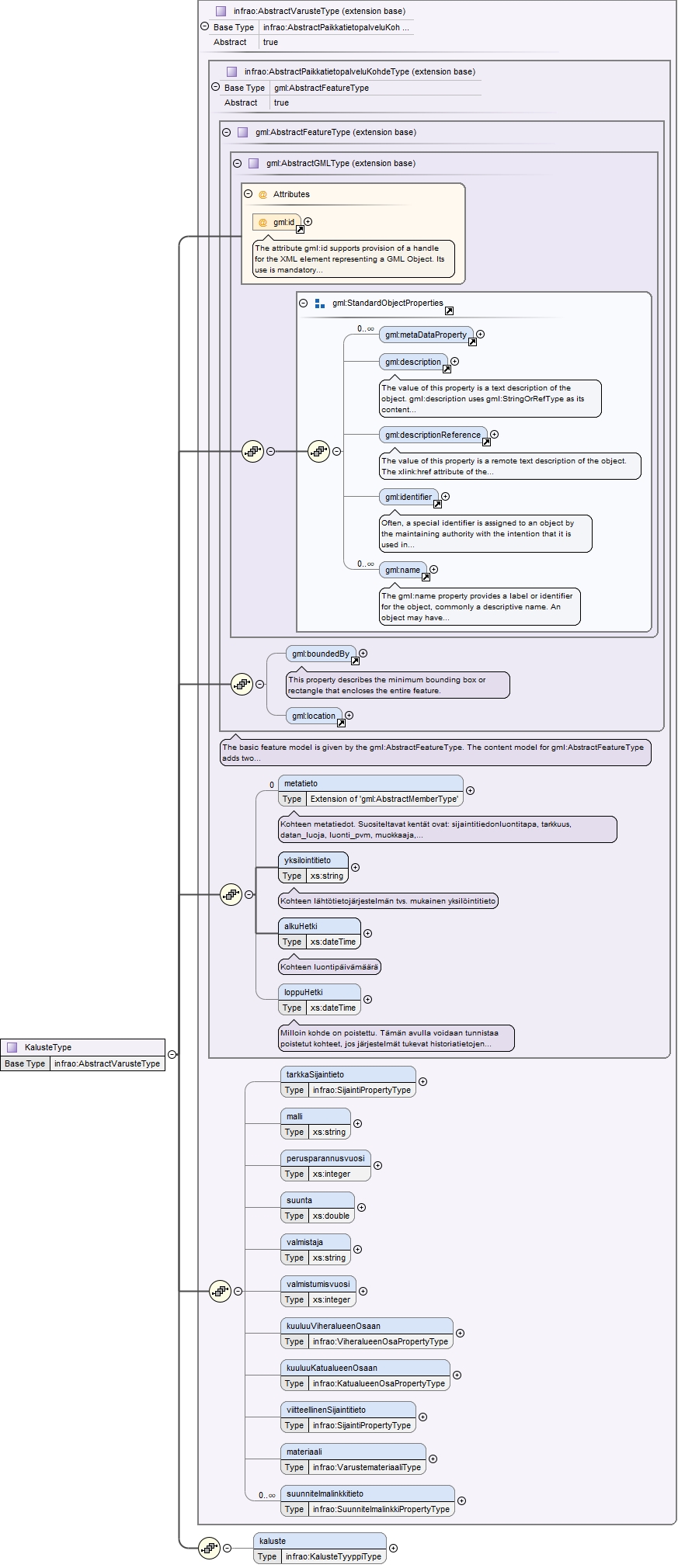Expand the valmistaja element
This screenshot has width=678, height=1568.
[x=358, y=1250]
